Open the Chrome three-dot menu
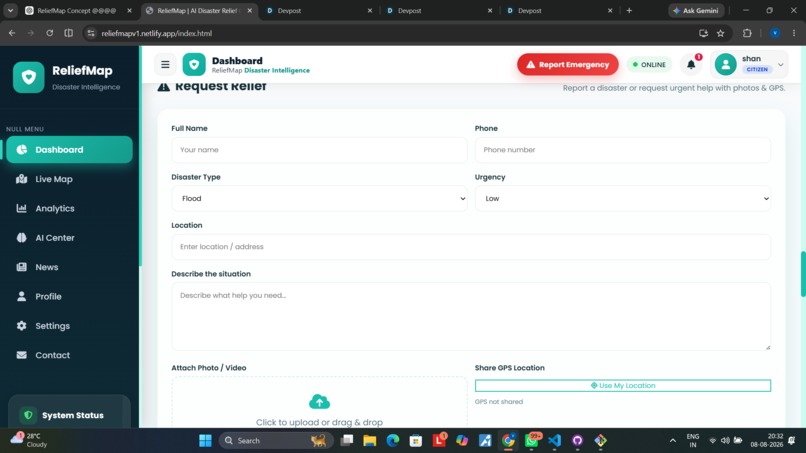 [x=794, y=33]
